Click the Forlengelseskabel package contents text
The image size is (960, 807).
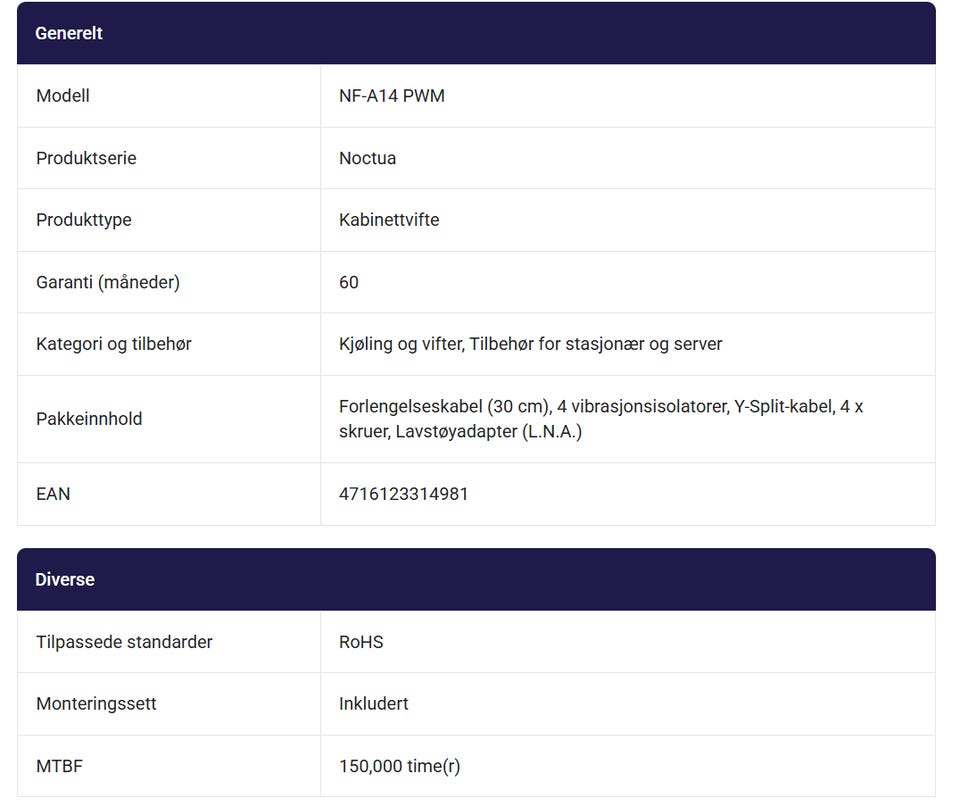coord(601,419)
